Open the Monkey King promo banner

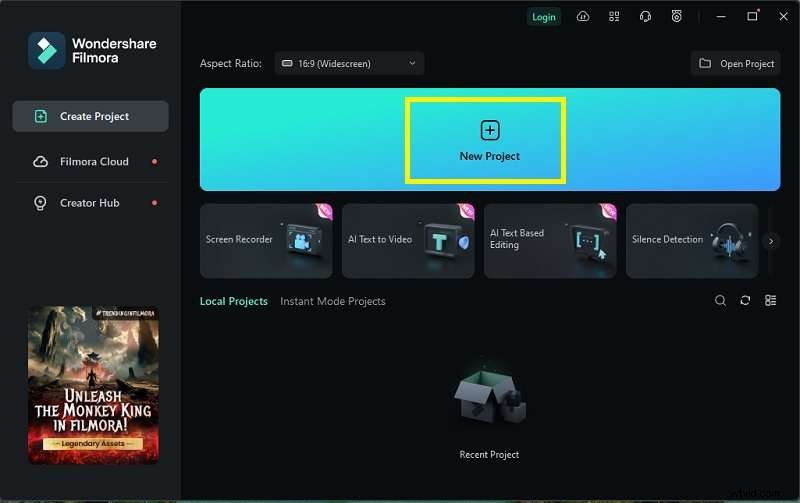pyautogui.click(x=93, y=385)
